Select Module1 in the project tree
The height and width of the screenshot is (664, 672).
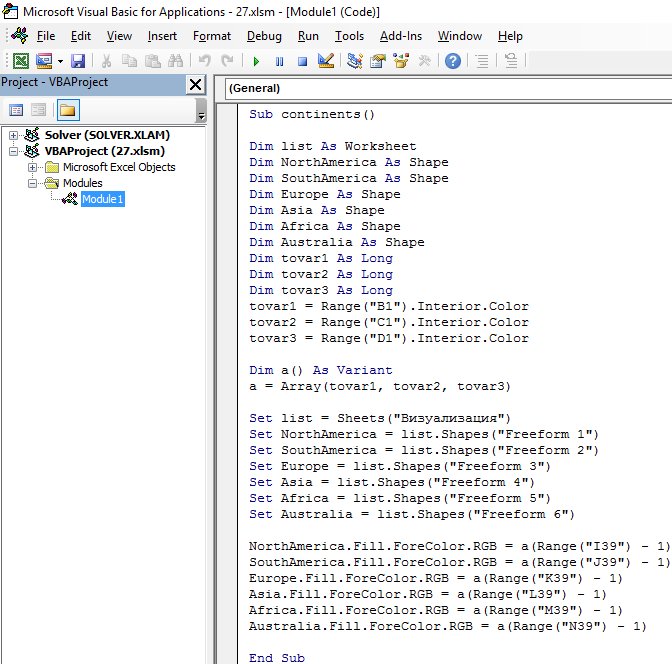[x=102, y=199]
